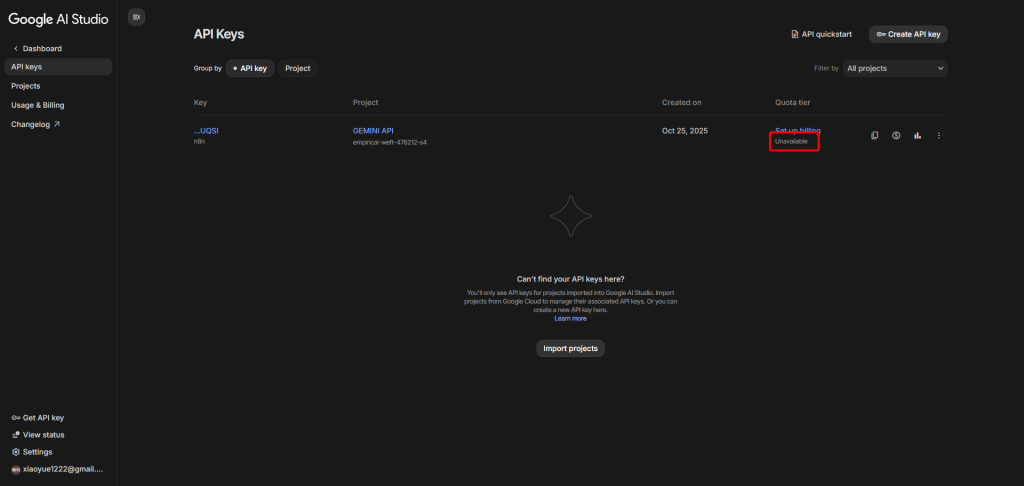
Task: Expand the All projects filter dropdown
Action: (895, 68)
